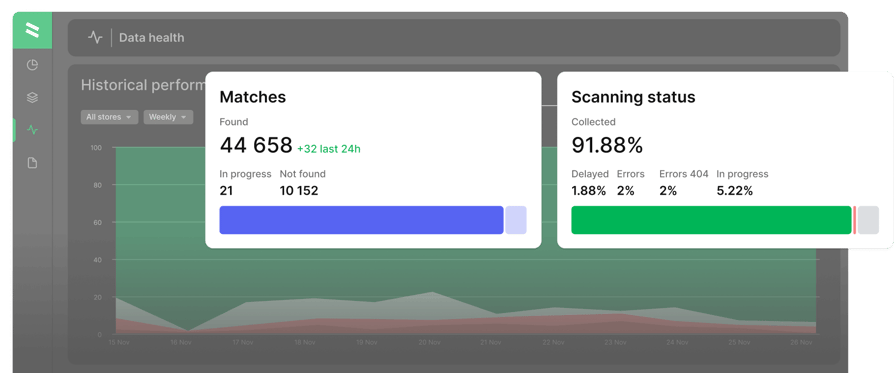Click the 1.88% delayed value

tap(589, 191)
